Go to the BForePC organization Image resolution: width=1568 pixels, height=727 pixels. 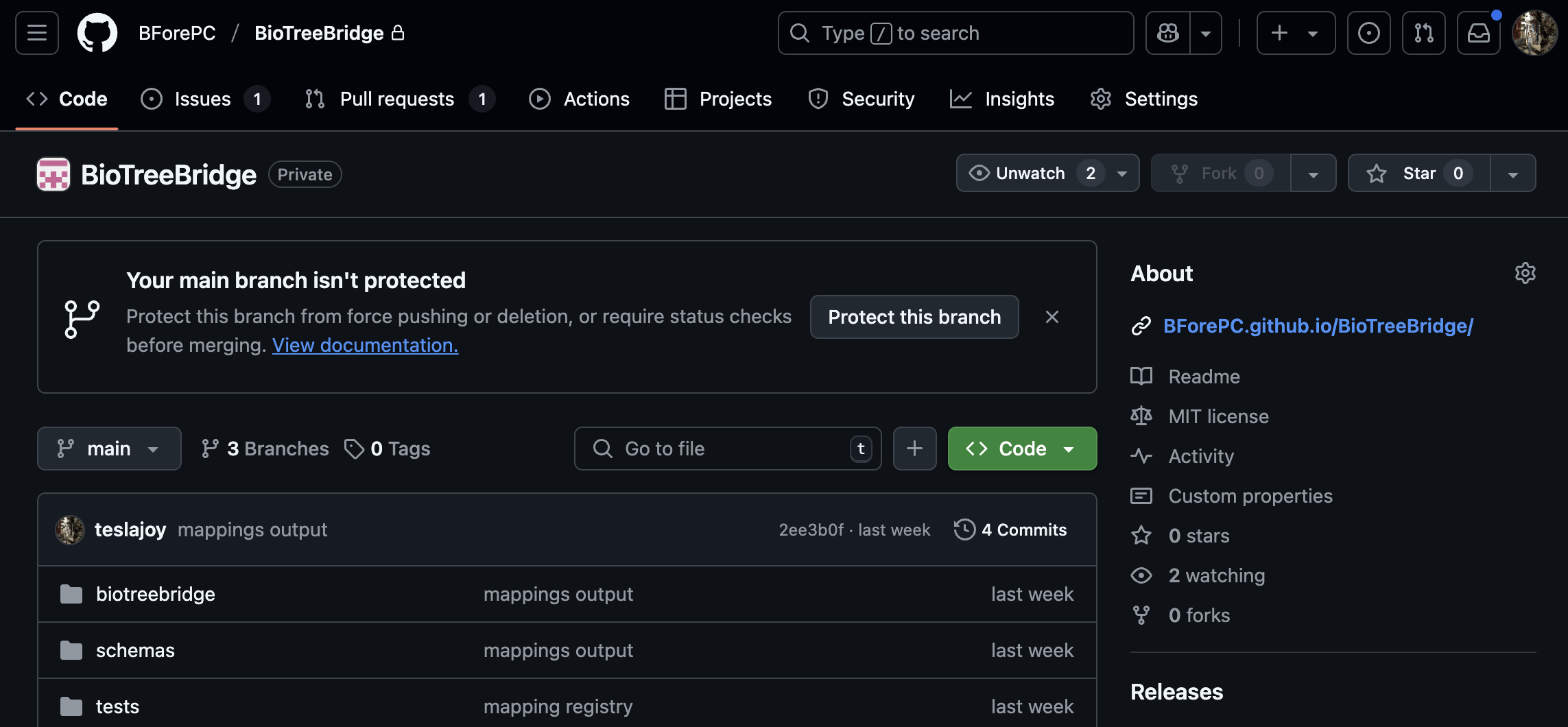(177, 33)
